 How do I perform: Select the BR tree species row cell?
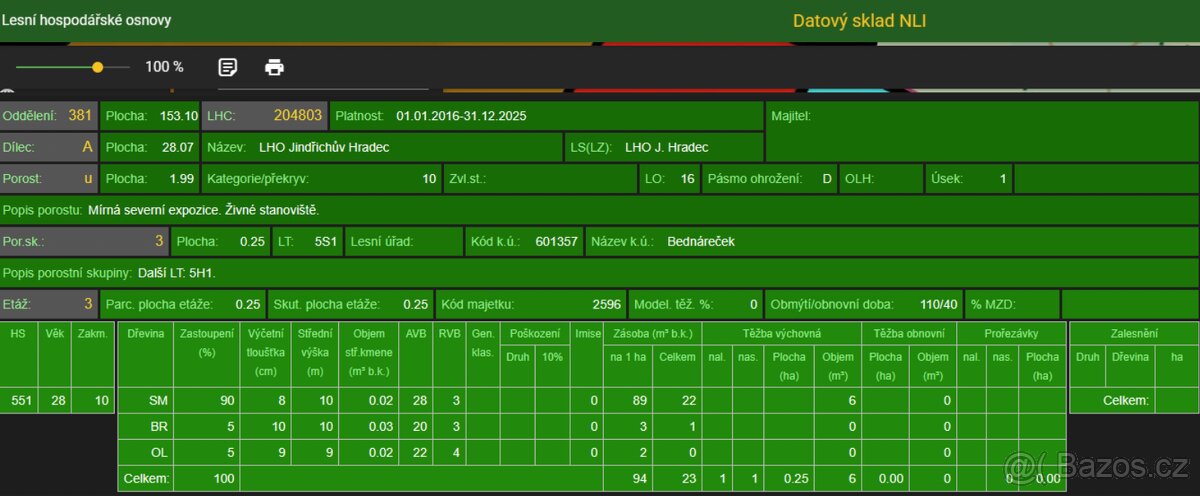coord(157,427)
